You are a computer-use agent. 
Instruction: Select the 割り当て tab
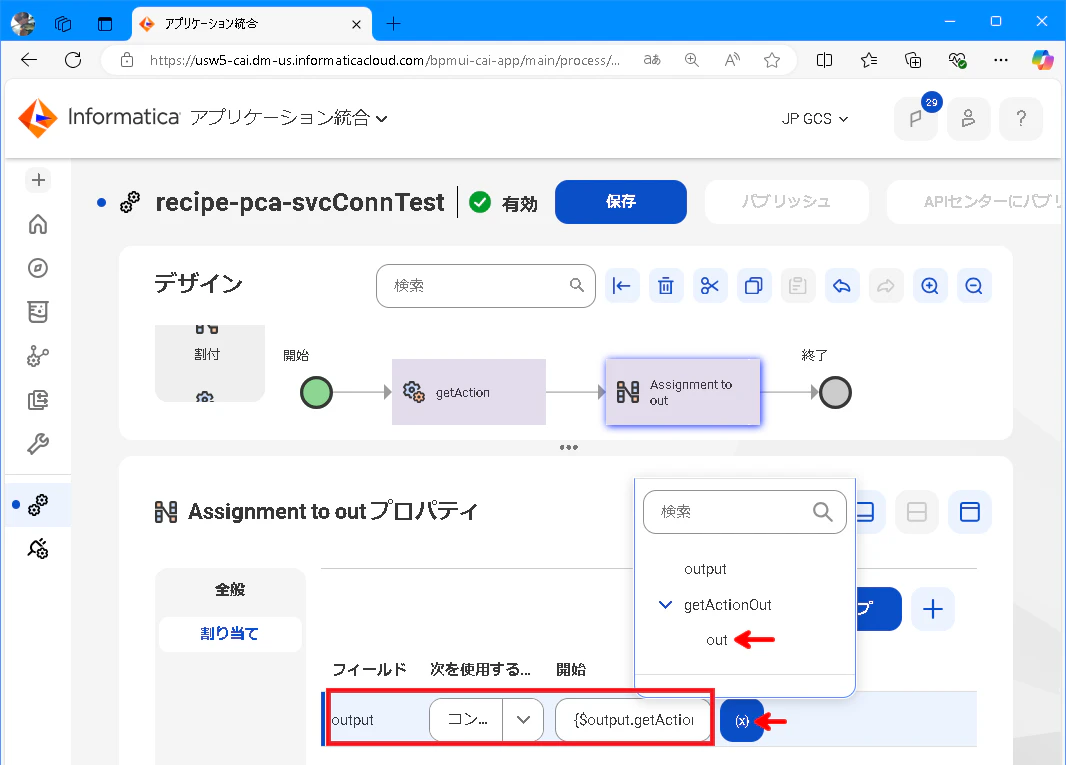tap(230, 634)
